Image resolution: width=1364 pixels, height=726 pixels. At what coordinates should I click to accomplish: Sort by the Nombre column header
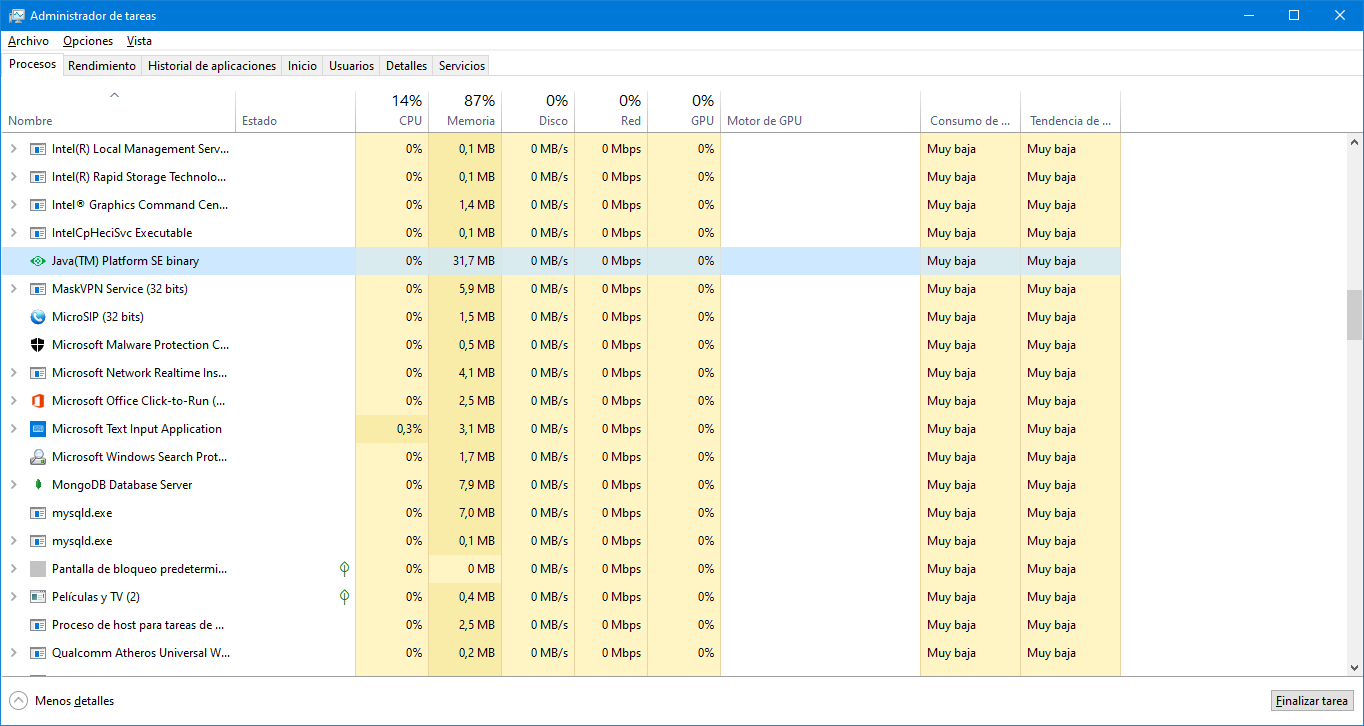(119, 111)
